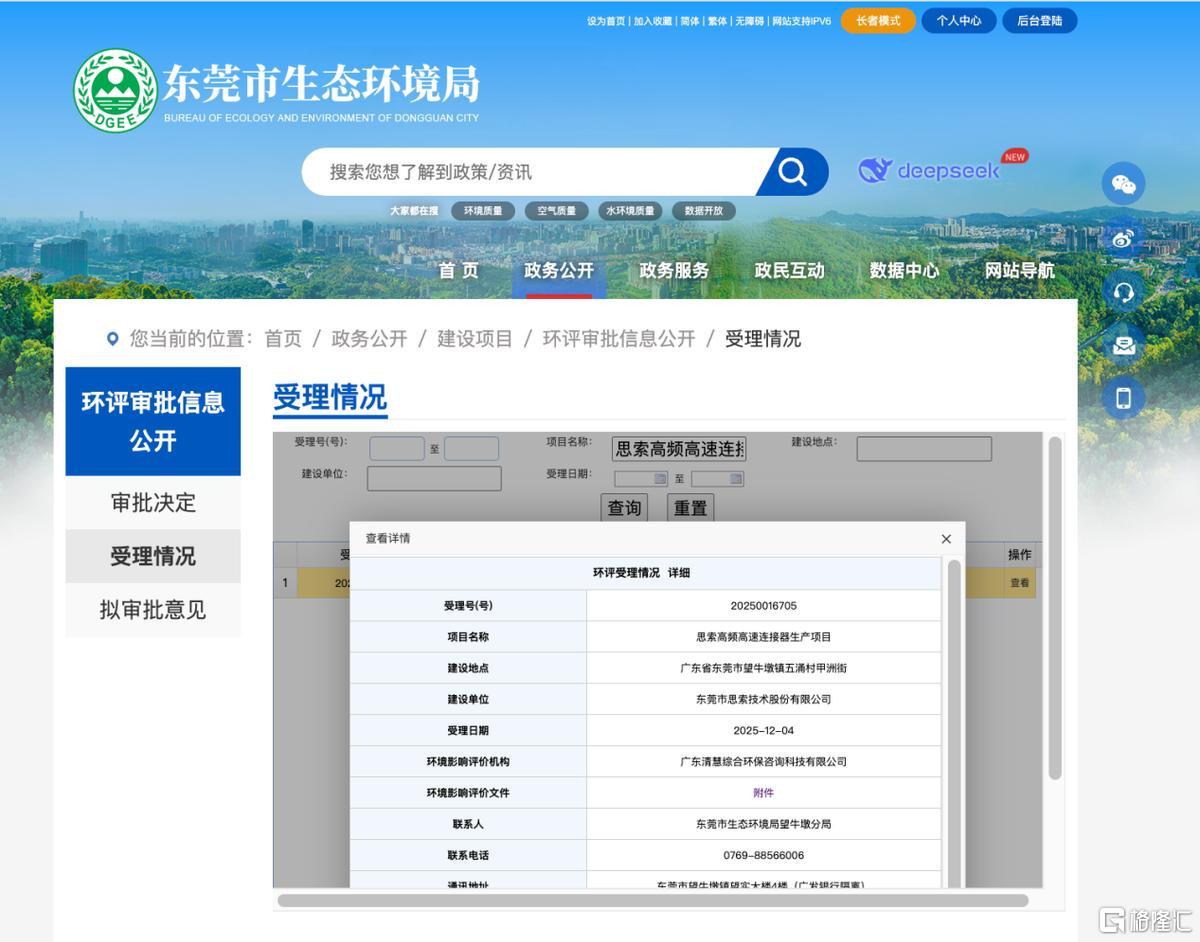
Task: Open the WeChat sidebar icon
Action: (x=1123, y=184)
